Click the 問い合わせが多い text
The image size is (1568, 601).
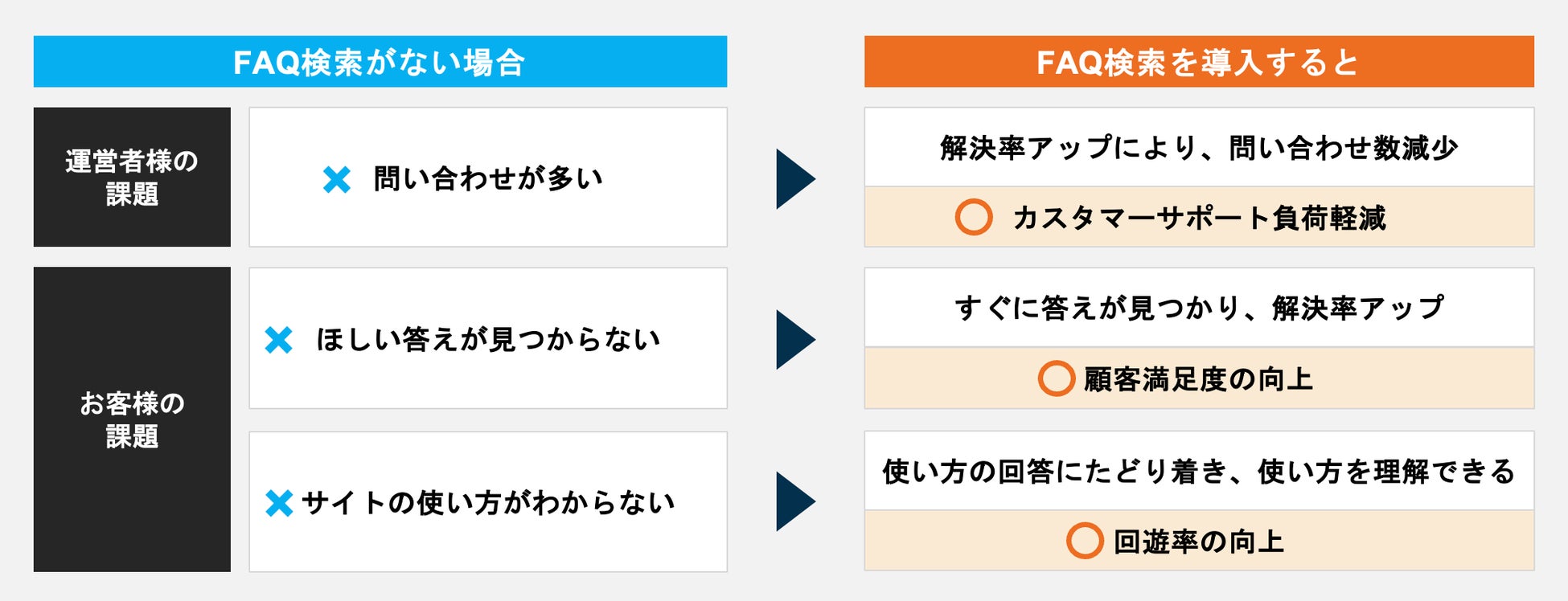[488, 178]
